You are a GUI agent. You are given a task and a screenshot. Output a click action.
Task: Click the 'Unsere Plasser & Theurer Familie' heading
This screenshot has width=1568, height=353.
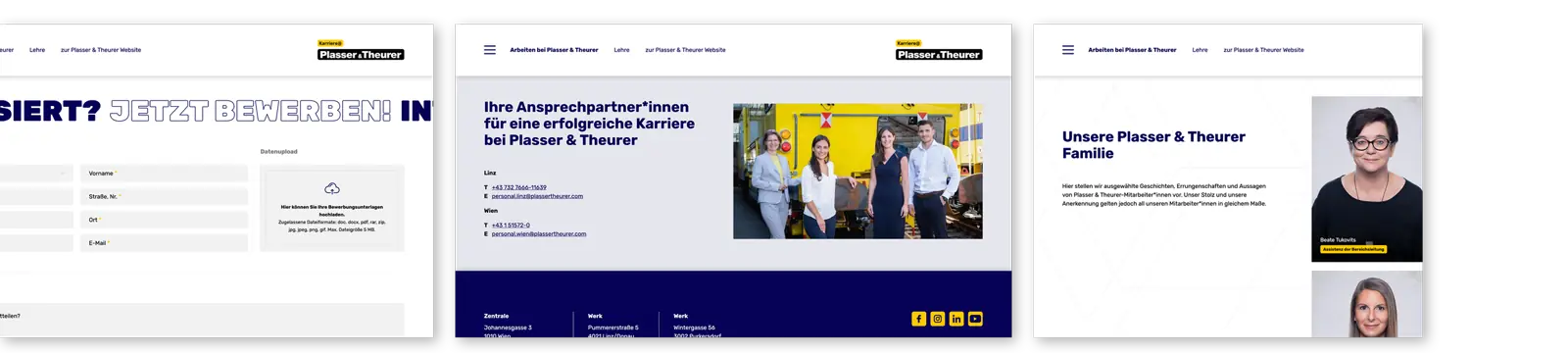pyautogui.click(x=1153, y=145)
